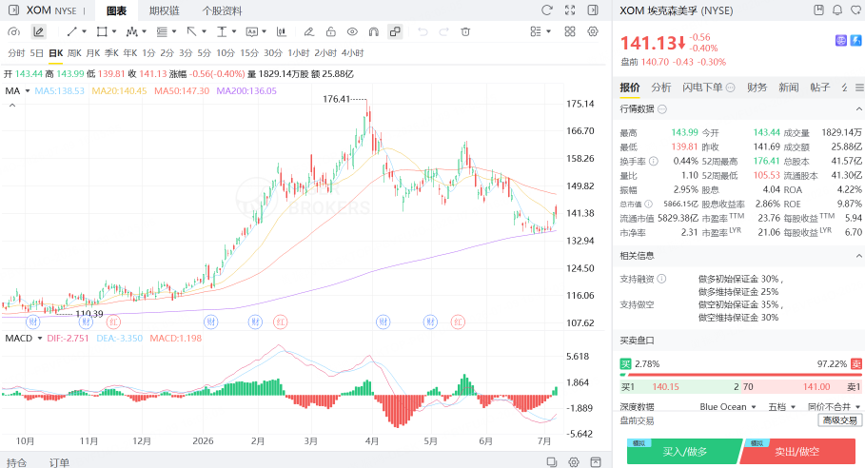Select the eraser brush drawing tool
Viewport: 865px width, 468px height.
tap(309, 32)
